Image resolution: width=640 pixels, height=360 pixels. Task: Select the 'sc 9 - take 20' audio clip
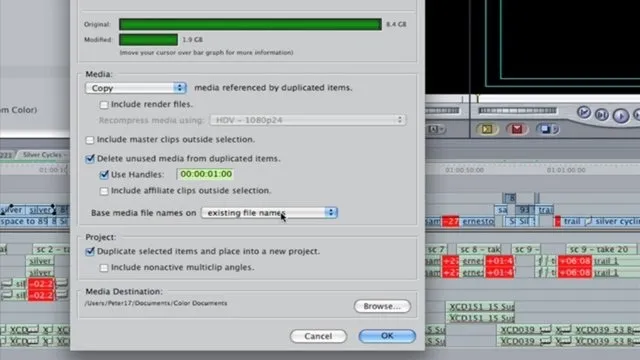(x=601, y=249)
